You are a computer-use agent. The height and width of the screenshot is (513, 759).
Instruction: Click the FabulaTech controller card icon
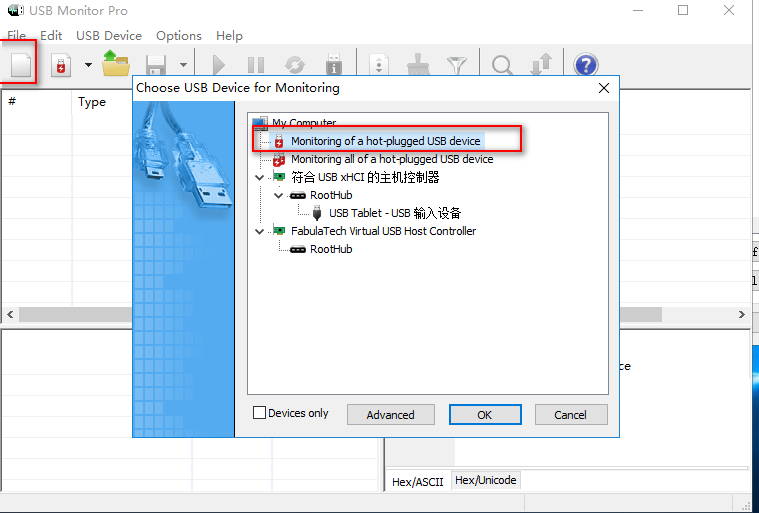279,230
